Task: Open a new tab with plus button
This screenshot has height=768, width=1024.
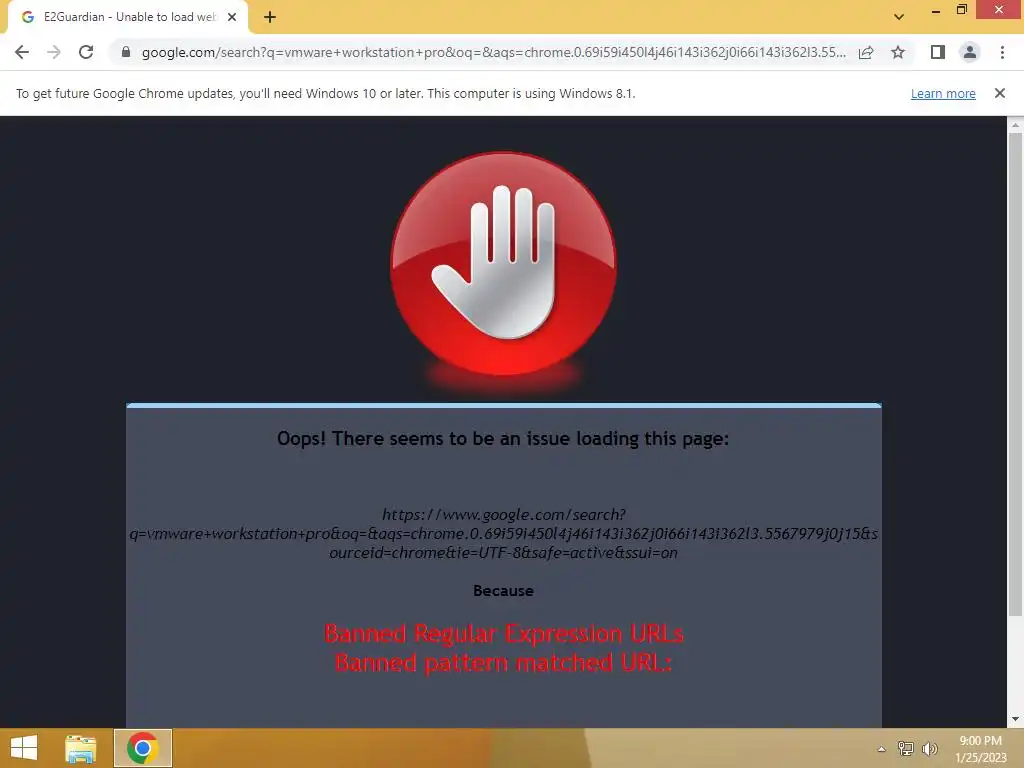Action: tap(270, 18)
